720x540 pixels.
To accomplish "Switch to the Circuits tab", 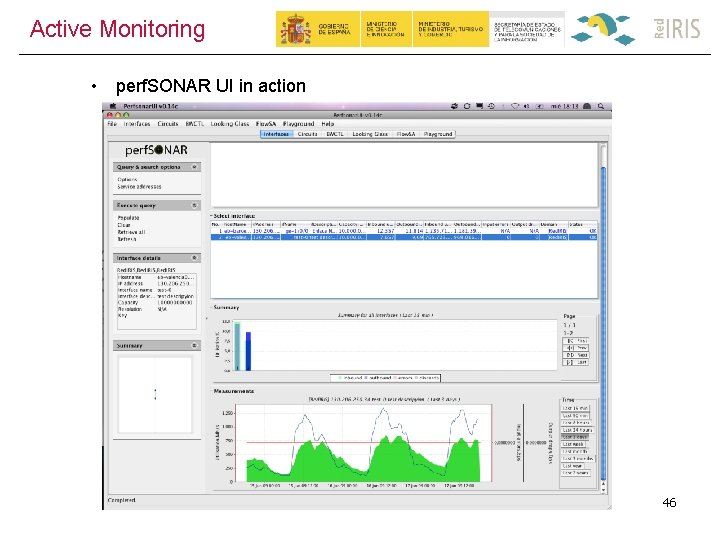I will point(307,134).
